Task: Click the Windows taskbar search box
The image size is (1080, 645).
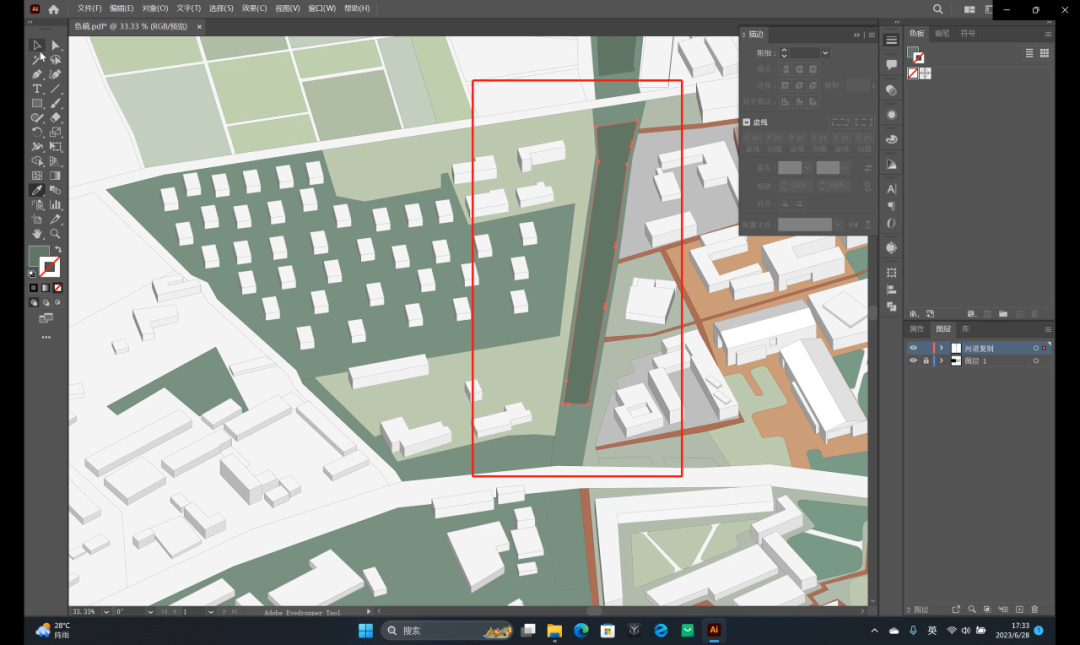Action: [448, 631]
